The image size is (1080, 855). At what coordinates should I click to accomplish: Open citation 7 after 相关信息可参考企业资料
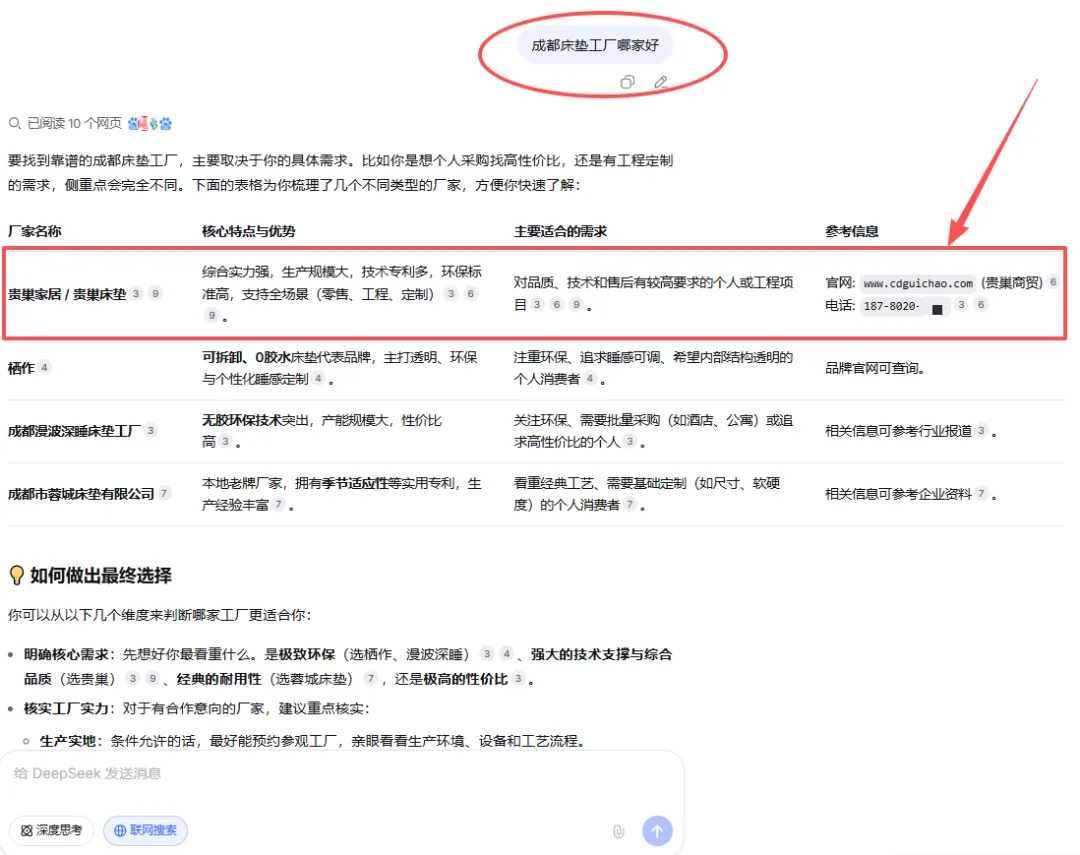click(982, 493)
